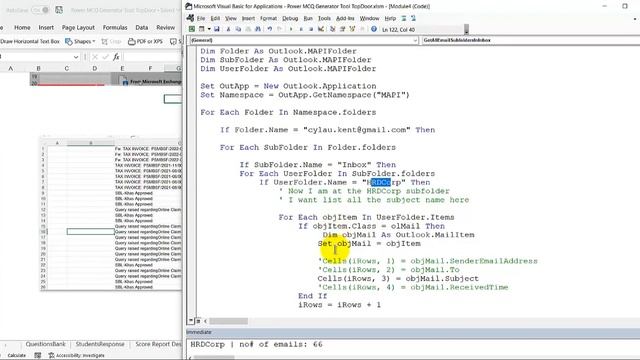Click Draw Horizontal Text Box in Excel ribbon
640x360 pixels.
click(x=30, y=41)
